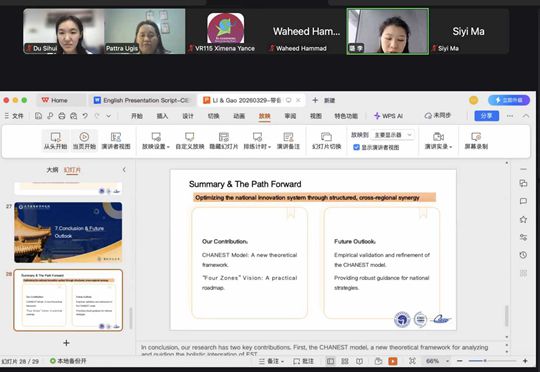This screenshot has height=372, width=540.
Task: Click Siyi Ma's participant tile in Zoom
Action: (468, 31)
